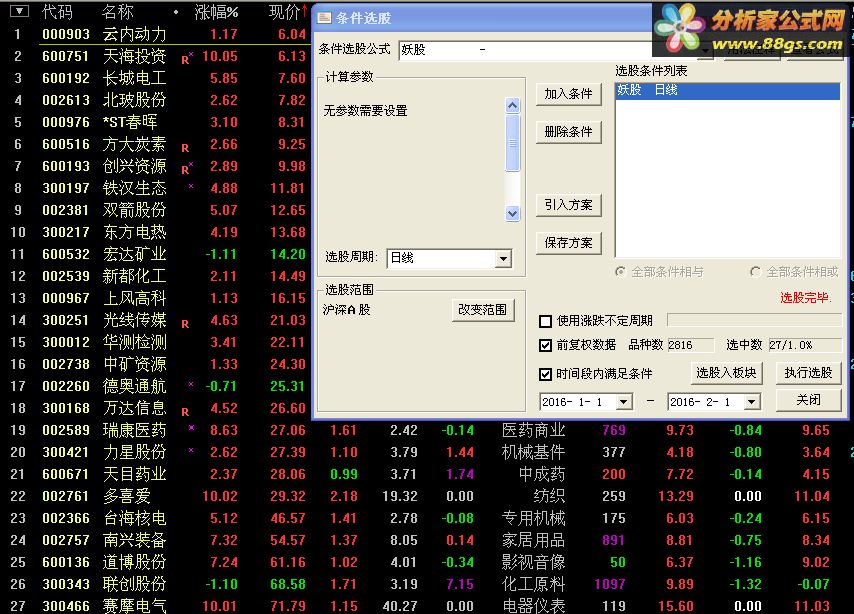Uncheck 前复权数据 checkbox
The width and height of the screenshot is (854, 614).
[545, 345]
